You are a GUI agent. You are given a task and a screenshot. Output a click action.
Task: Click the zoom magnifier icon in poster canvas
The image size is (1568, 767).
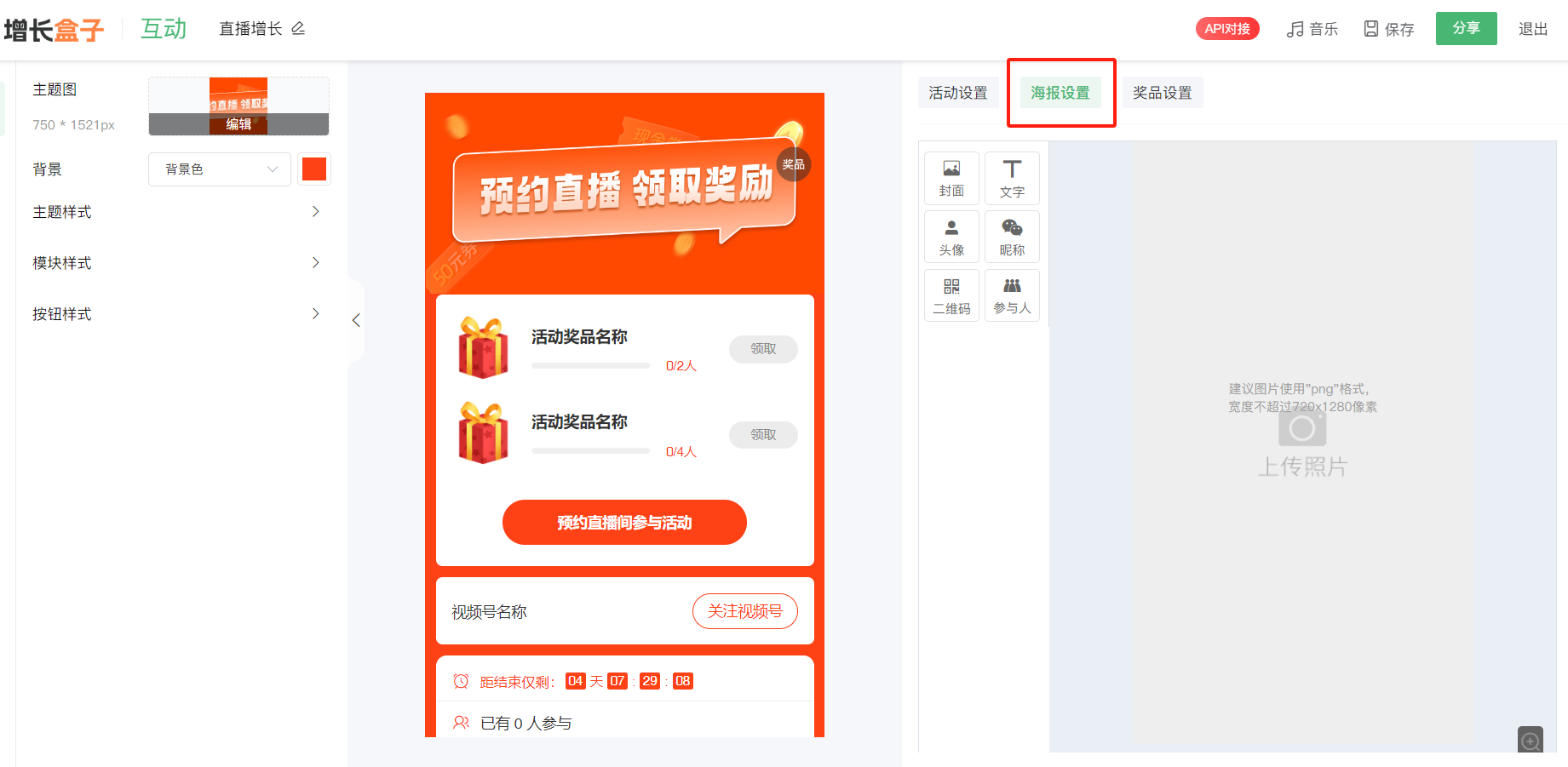1530,740
